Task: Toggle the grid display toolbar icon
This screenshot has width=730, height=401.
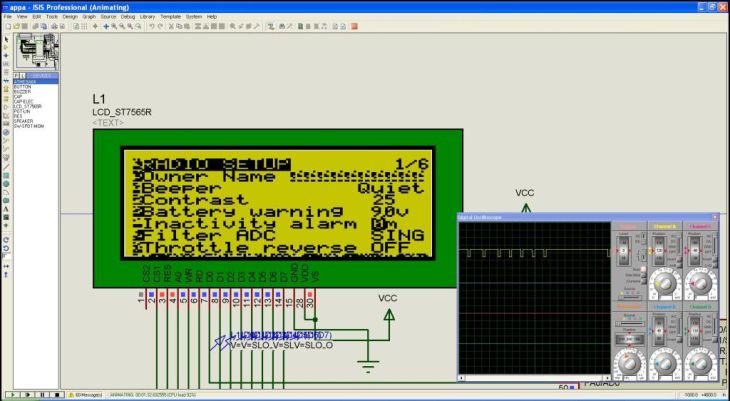Action: [x=84, y=27]
